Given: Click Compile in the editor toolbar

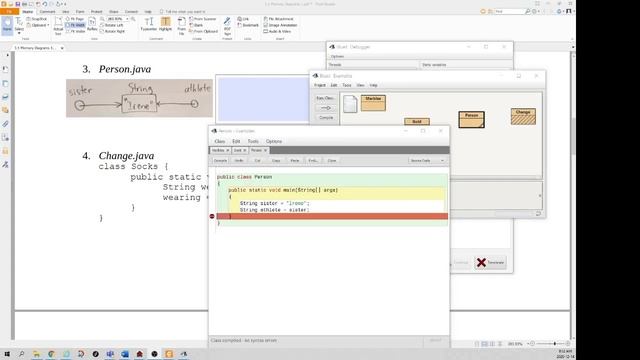Looking at the screenshot, I should (220, 160).
